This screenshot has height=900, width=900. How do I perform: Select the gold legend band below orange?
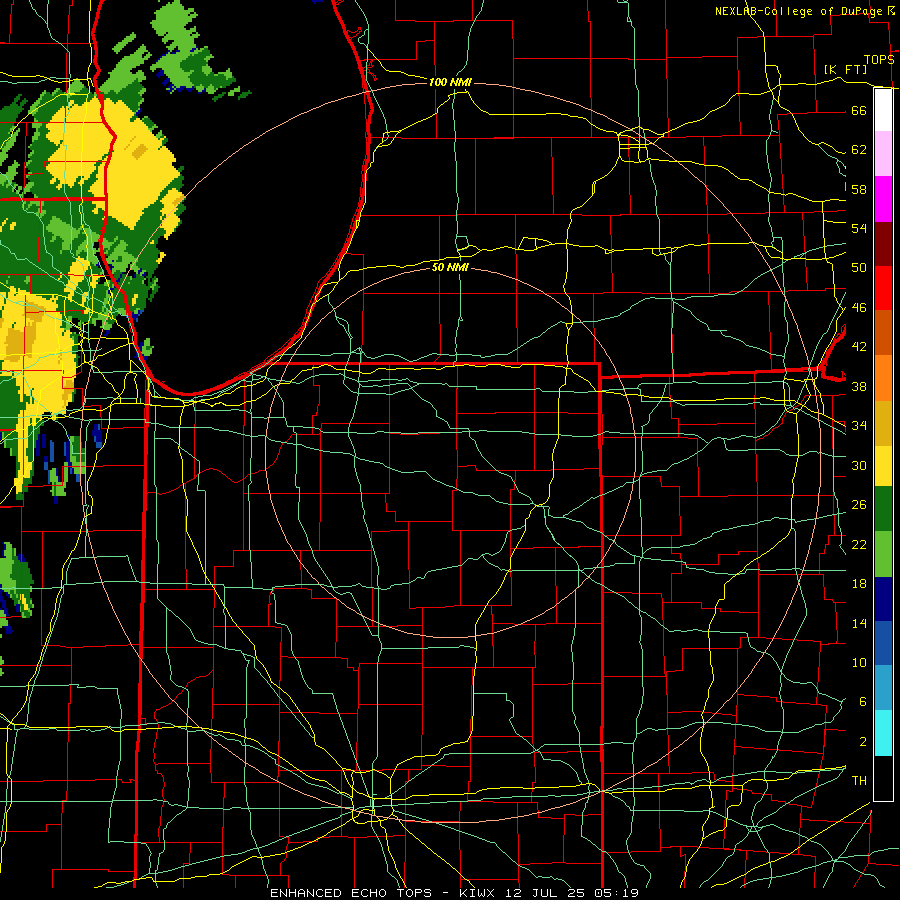pyautogui.click(x=883, y=424)
